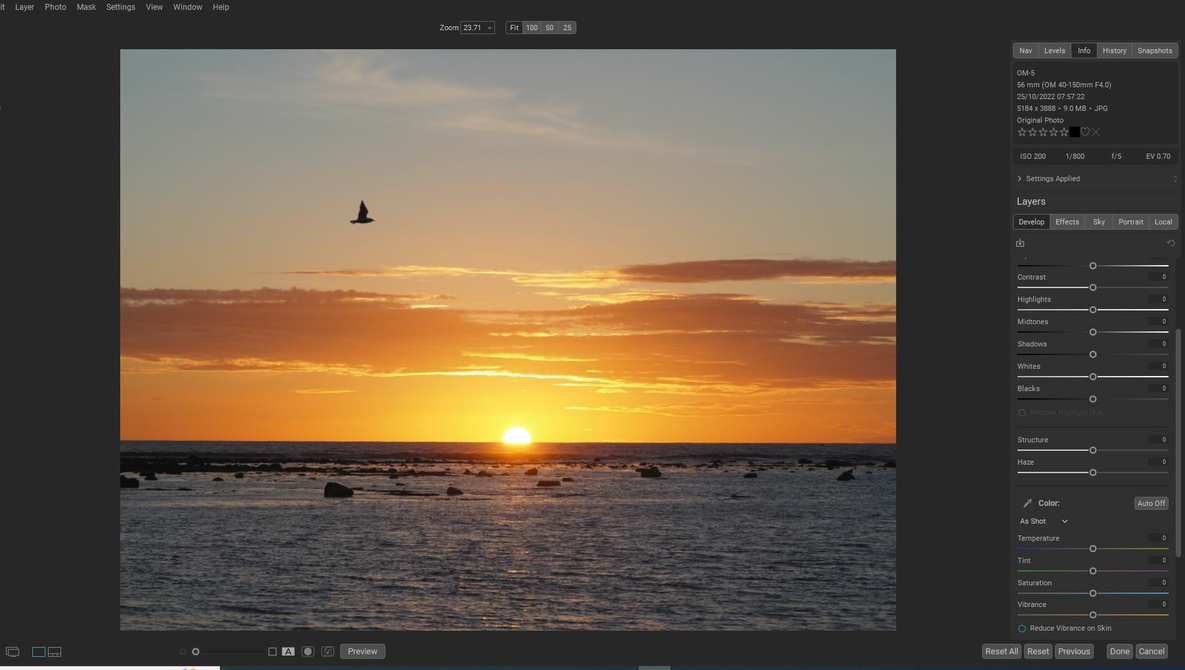Screen dimensions: 1185x670
Task: Click the heart like icon in Info panel
Action: (1085, 132)
